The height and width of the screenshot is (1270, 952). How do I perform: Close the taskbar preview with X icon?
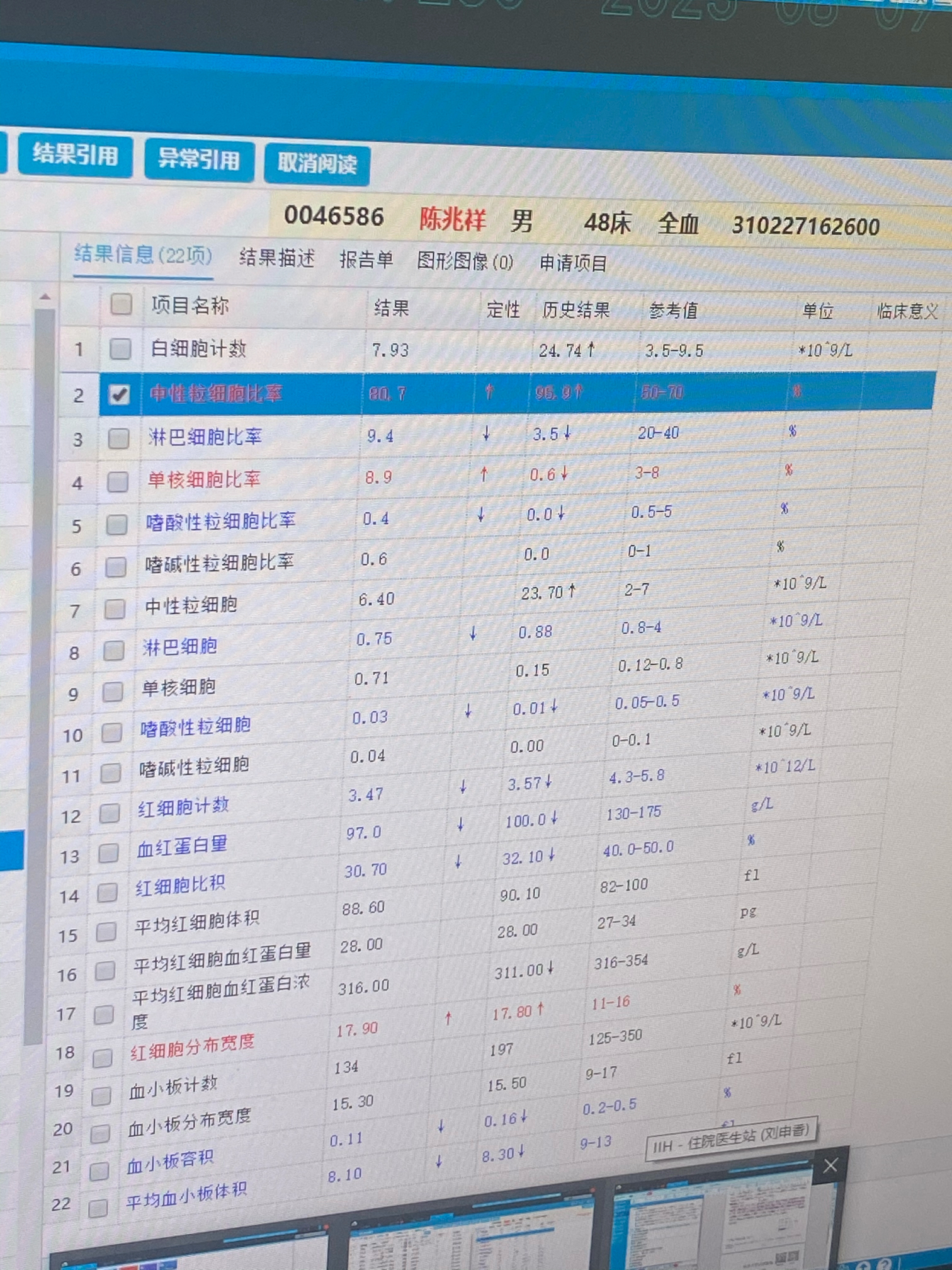(x=830, y=1165)
